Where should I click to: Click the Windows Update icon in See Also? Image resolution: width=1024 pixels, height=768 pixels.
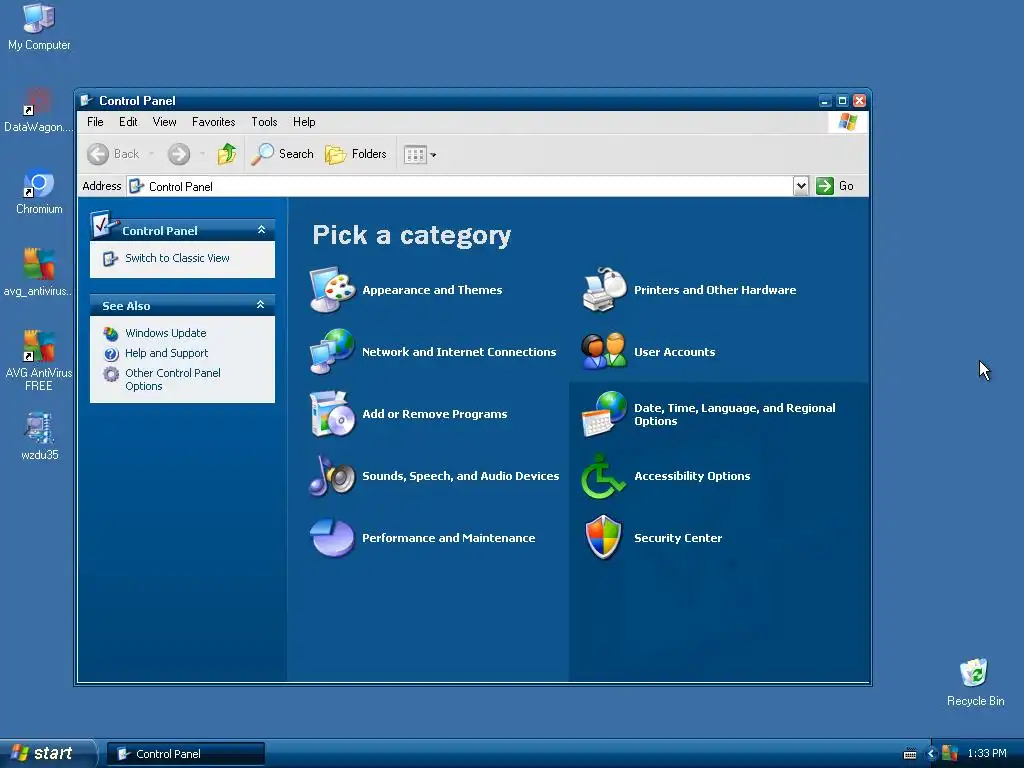111,334
